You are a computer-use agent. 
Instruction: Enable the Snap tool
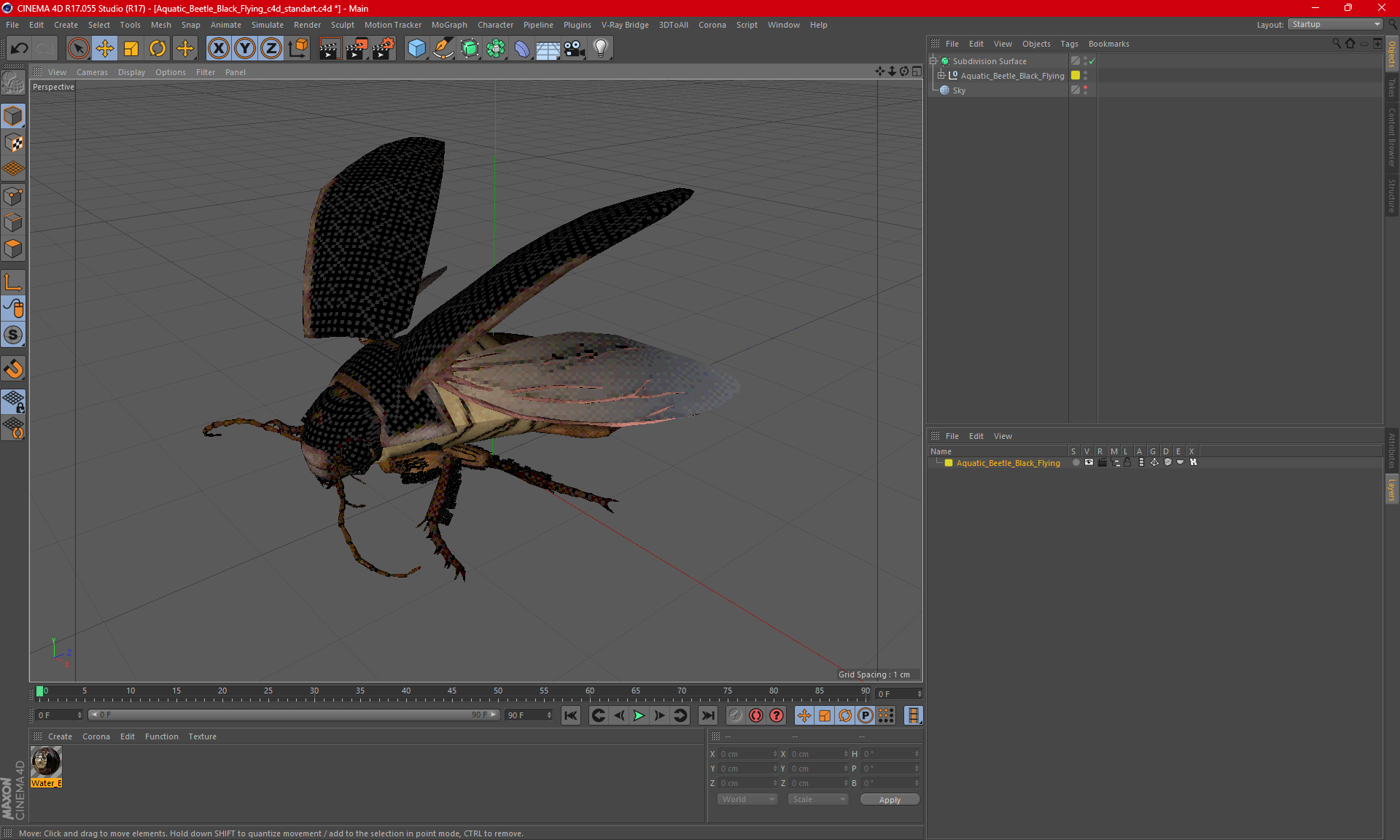click(13, 369)
